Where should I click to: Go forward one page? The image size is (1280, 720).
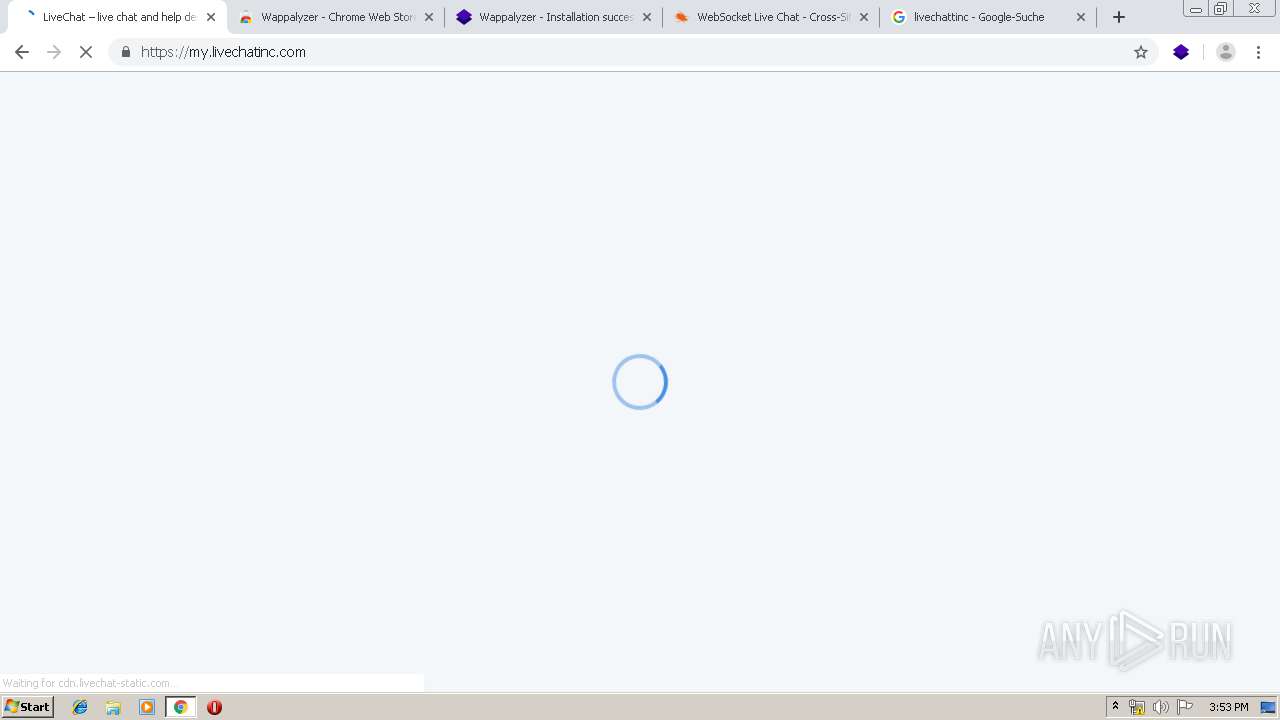[x=54, y=52]
